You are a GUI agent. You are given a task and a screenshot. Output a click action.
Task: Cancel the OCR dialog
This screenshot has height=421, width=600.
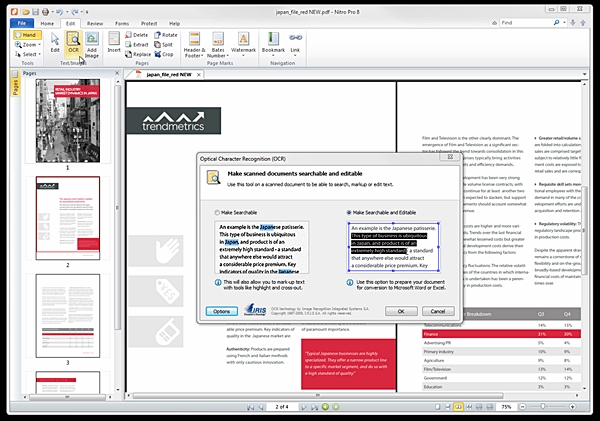[438, 311]
